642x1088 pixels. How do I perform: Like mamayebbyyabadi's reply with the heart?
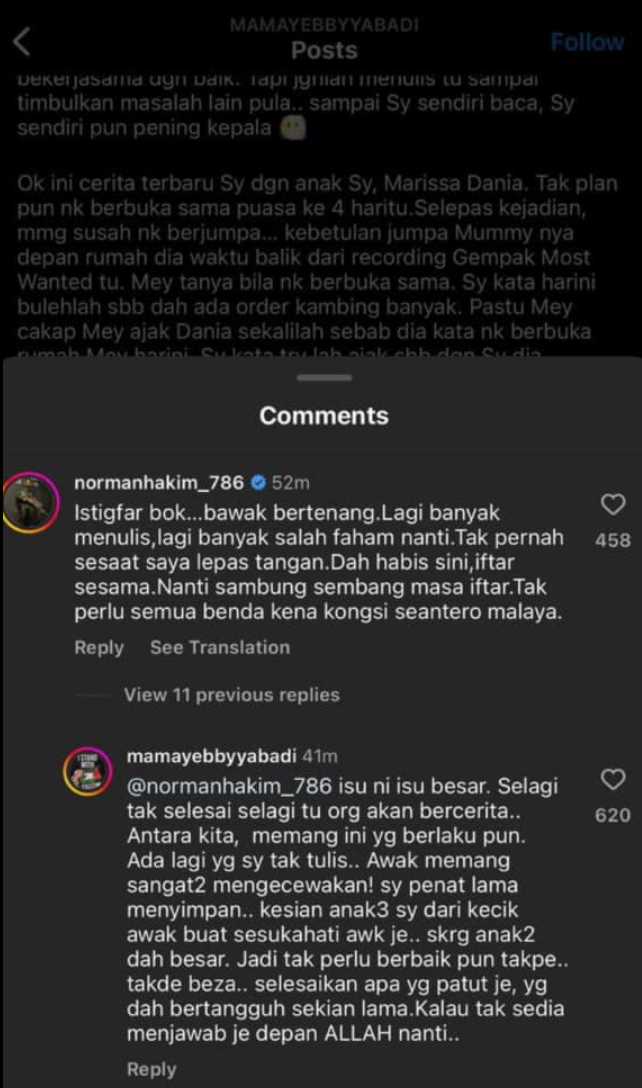(613, 779)
